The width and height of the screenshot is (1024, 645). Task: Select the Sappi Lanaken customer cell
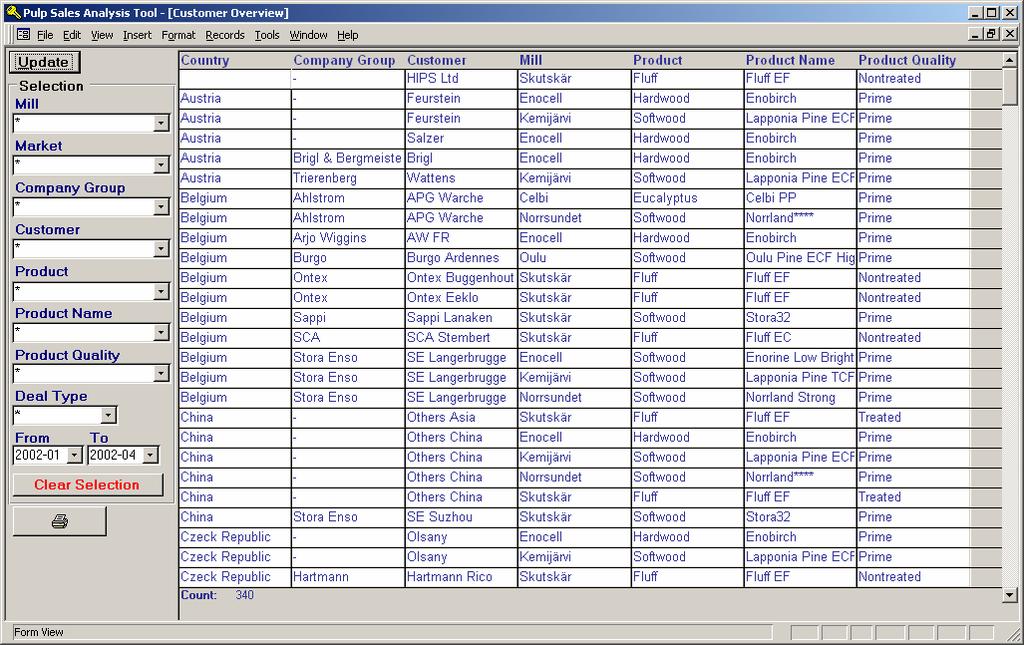(x=460, y=317)
